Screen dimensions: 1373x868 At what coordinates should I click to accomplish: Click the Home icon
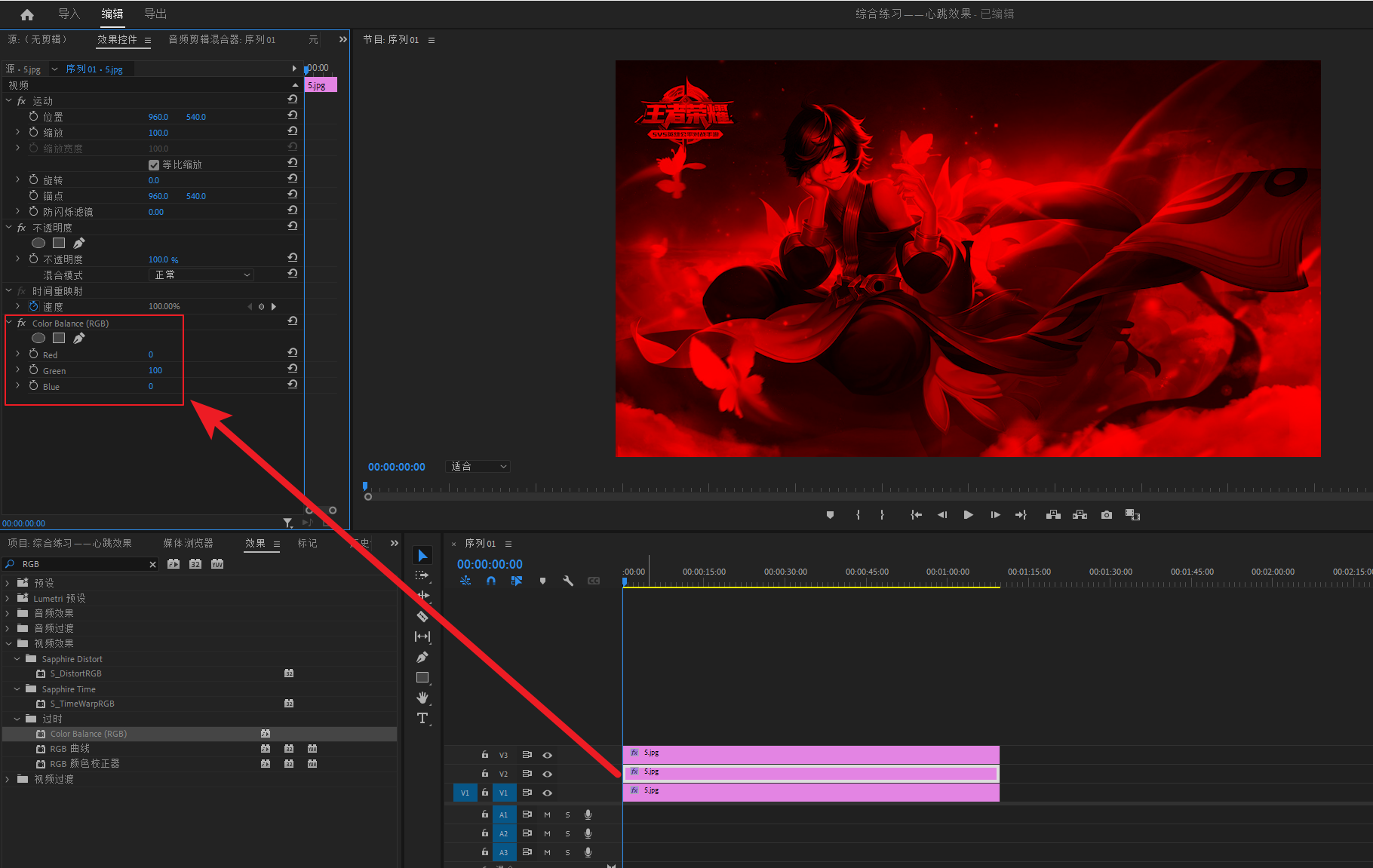point(27,14)
